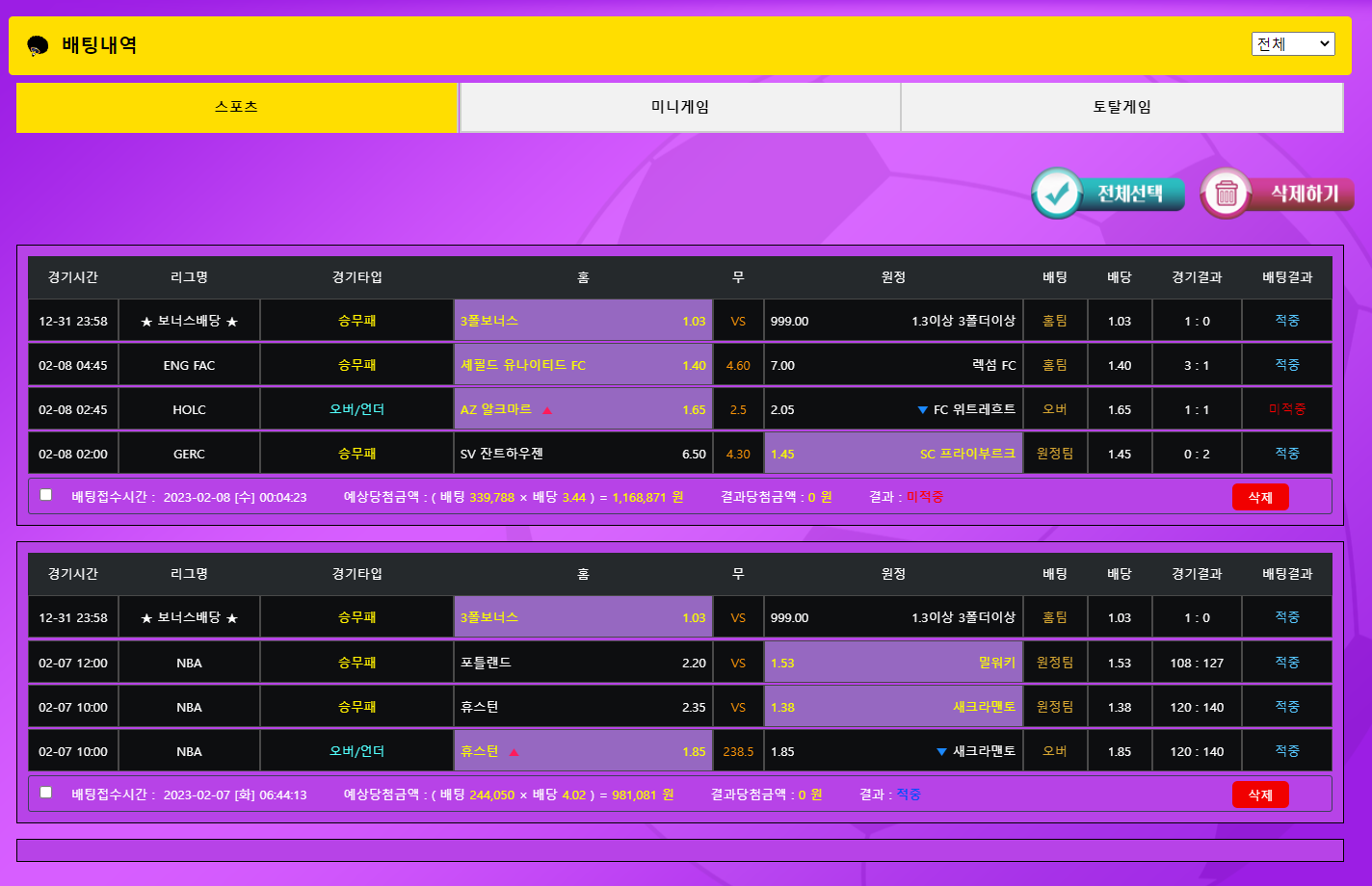This screenshot has width=1372, height=886.
Task: Click the 삭제하기 label text
Action: [1305, 194]
